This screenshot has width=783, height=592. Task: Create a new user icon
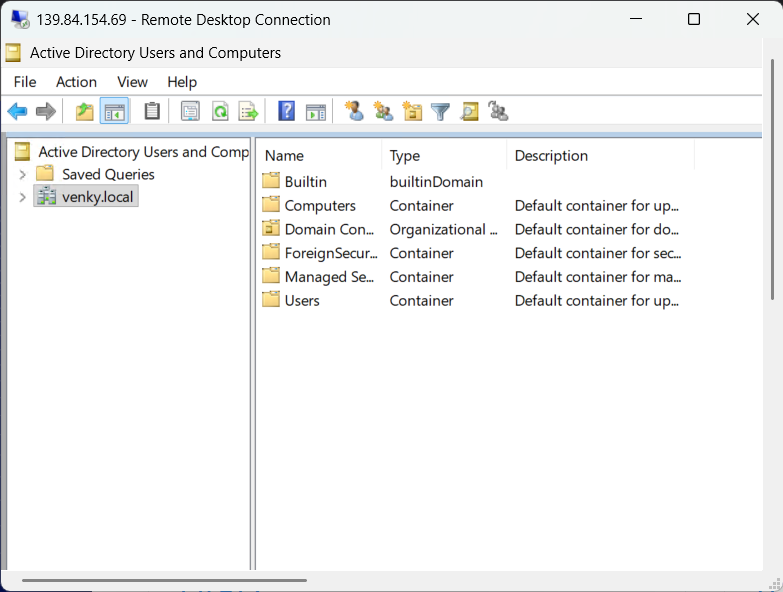(354, 111)
